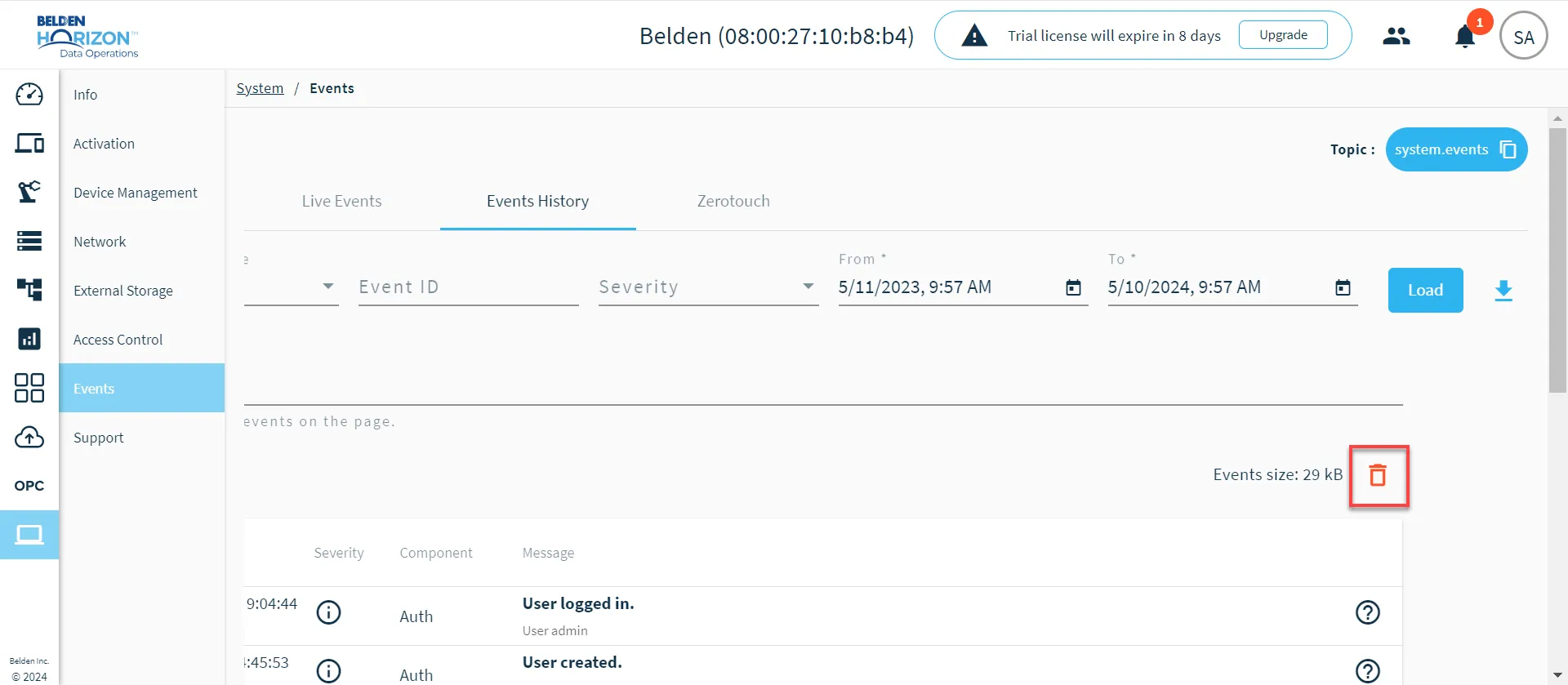This screenshot has width=1568, height=685.
Task: Click the Upgrade license button
Action: point(1283,35)
